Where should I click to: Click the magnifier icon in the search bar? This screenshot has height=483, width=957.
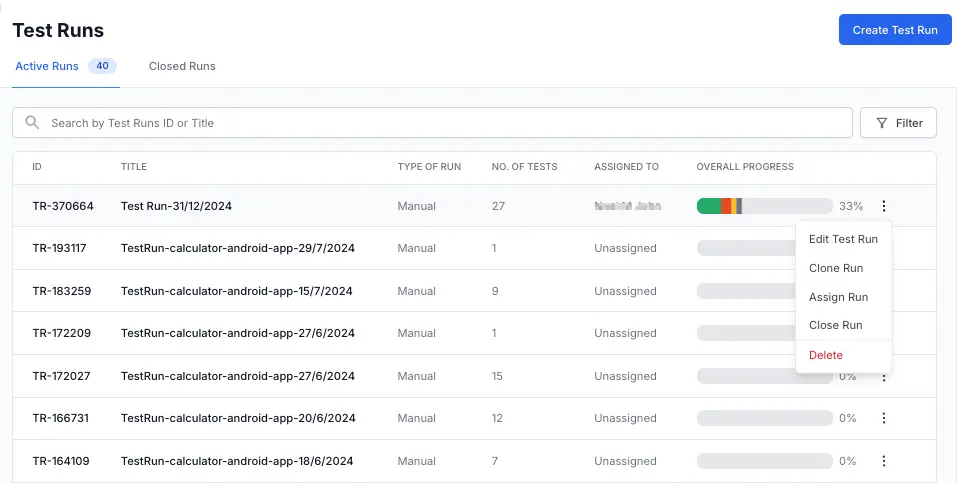pos(32,123)
